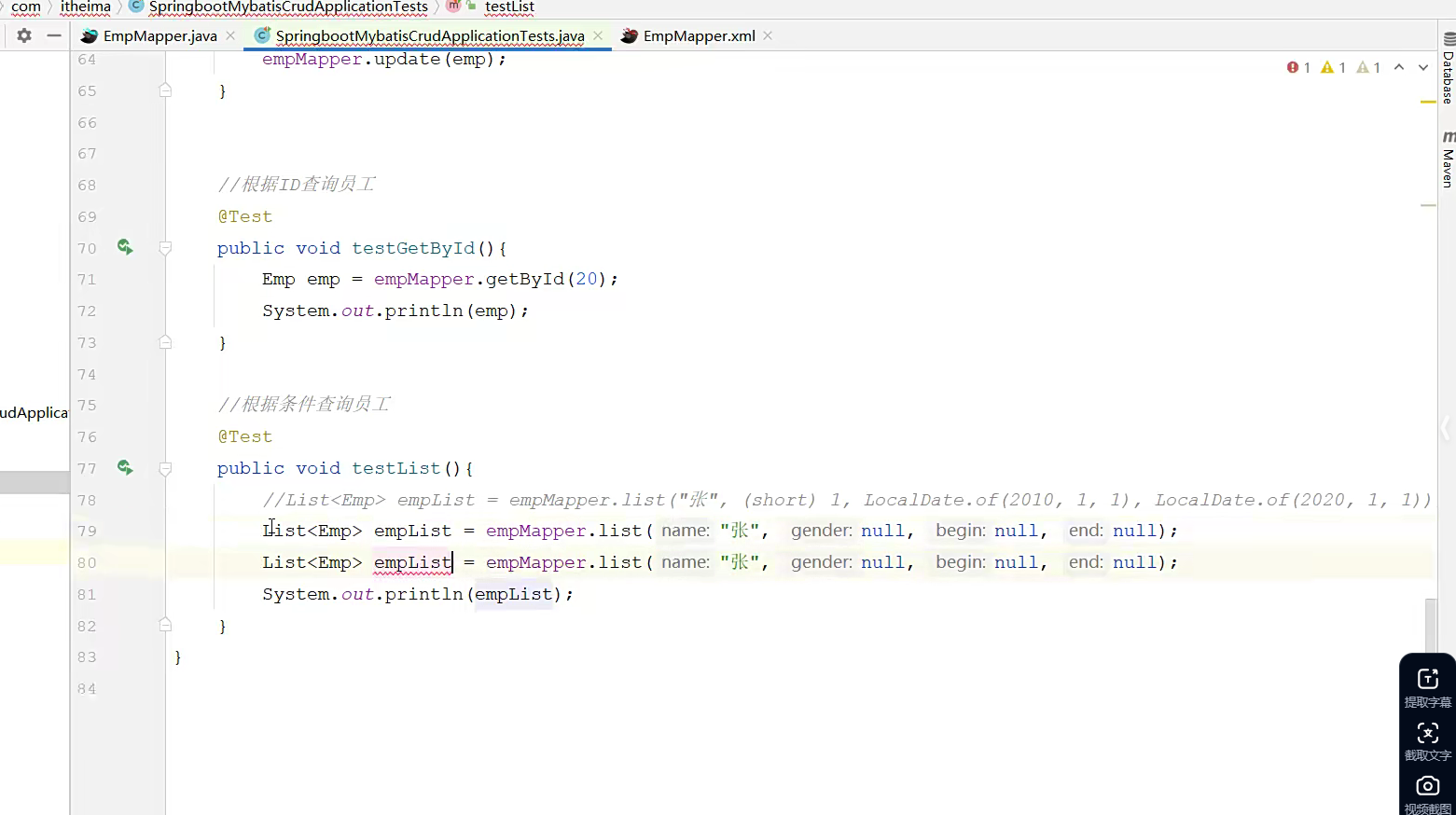The height and width of the screenshot is (815, 1456).
Task: Open the Database tool window
Action: 1448,68
